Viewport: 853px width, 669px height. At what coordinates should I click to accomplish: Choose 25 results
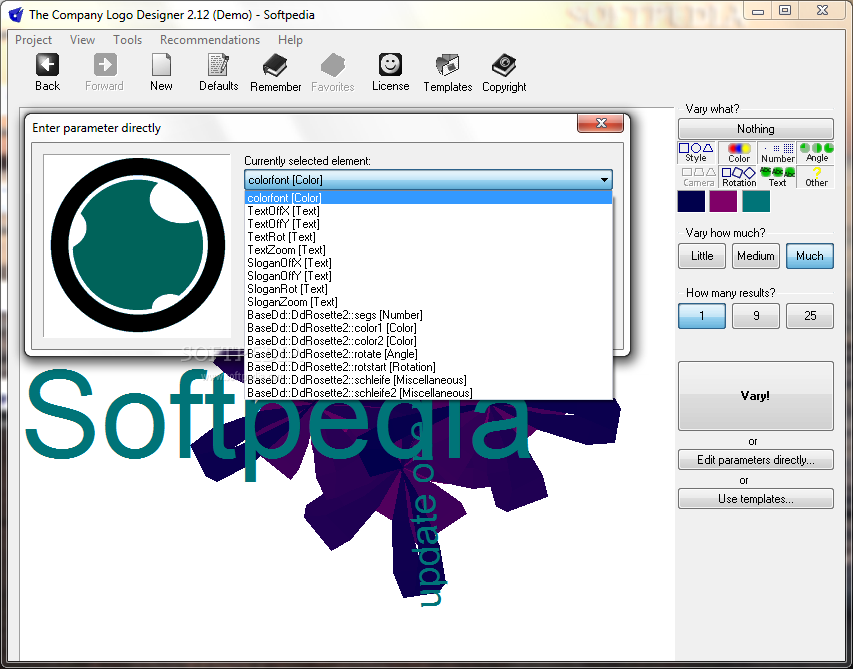coord(809,315)
